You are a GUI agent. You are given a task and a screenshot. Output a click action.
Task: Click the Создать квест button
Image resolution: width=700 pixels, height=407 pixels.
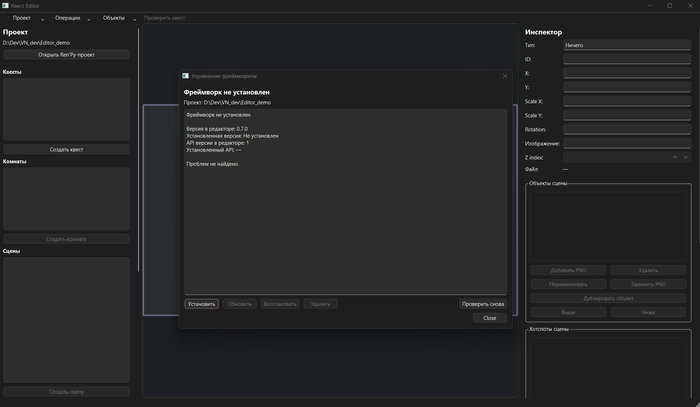tap(67, 149)
